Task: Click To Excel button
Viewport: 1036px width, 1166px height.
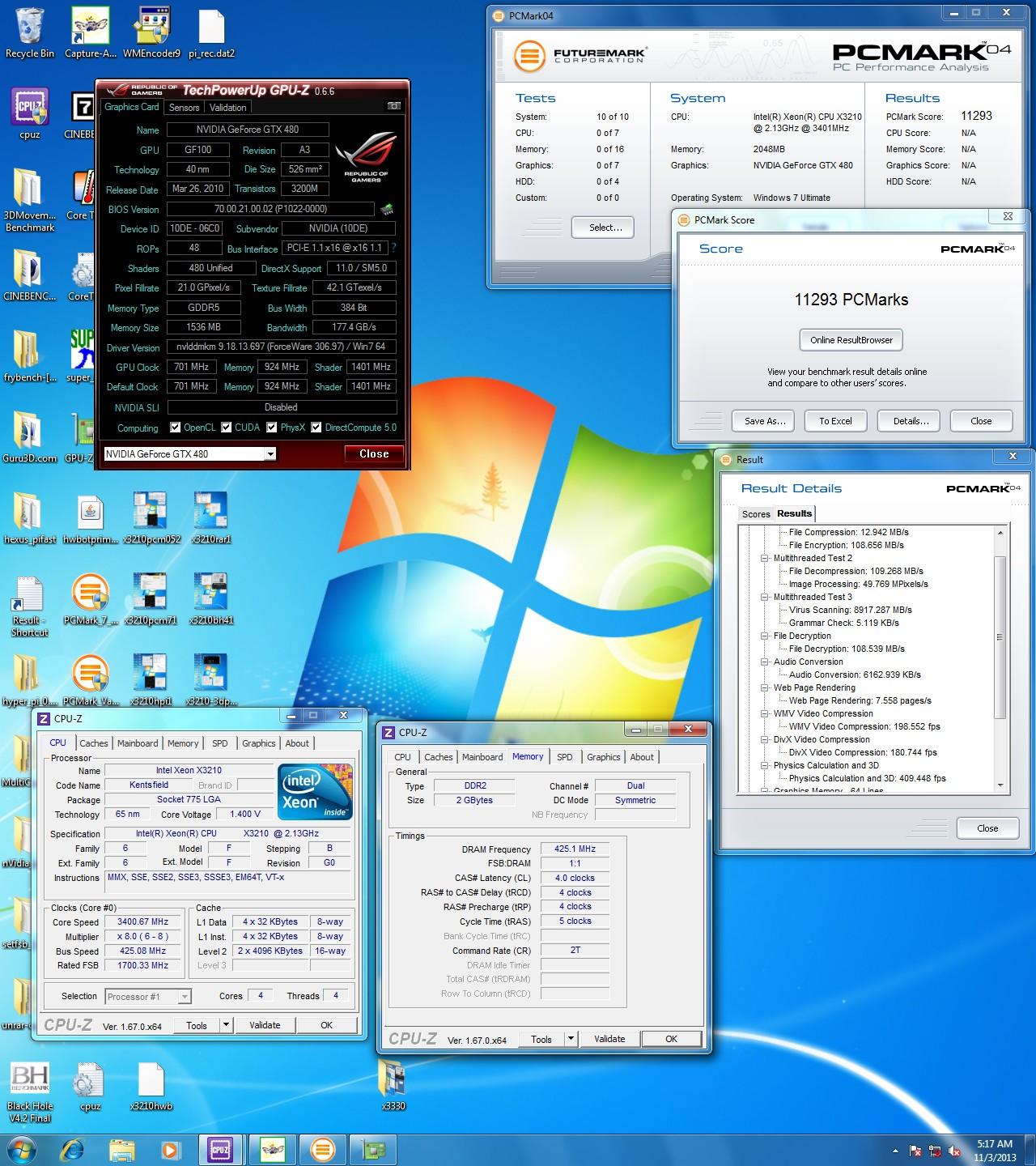Action: pos(835,421)
